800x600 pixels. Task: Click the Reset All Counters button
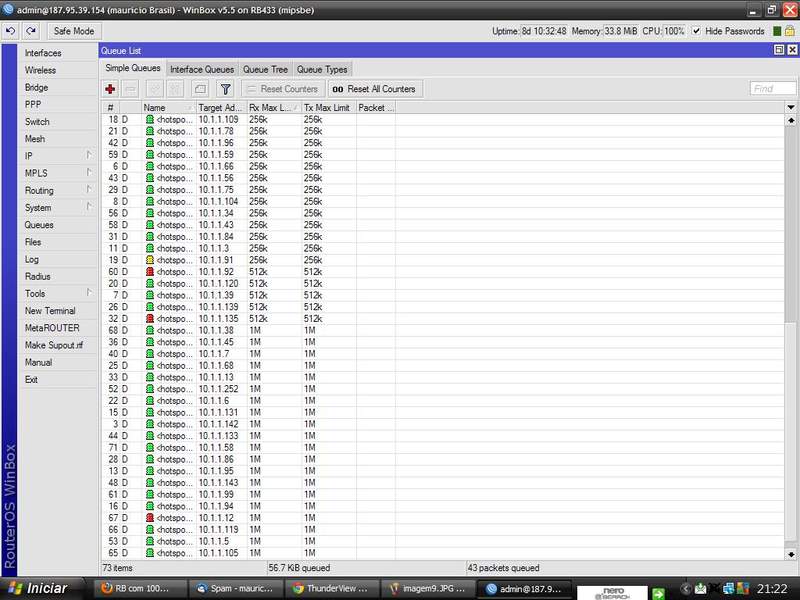374,89
